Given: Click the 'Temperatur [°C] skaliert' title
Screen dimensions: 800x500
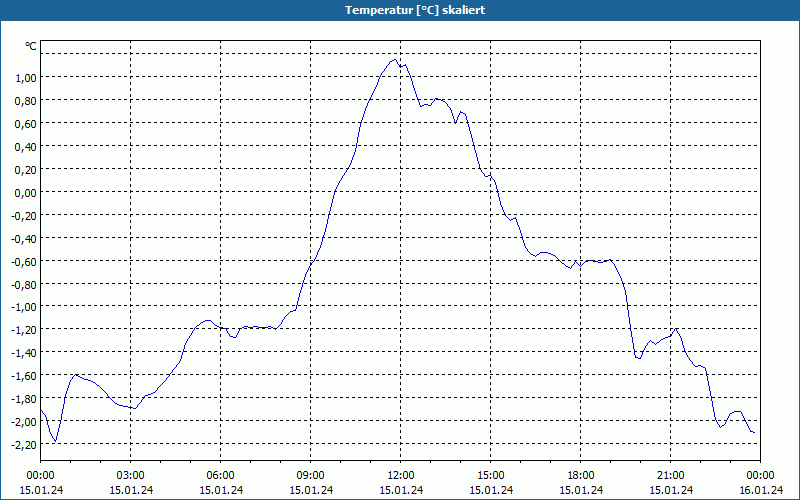Looking at the screenshot, I should [x=415, y=10].
